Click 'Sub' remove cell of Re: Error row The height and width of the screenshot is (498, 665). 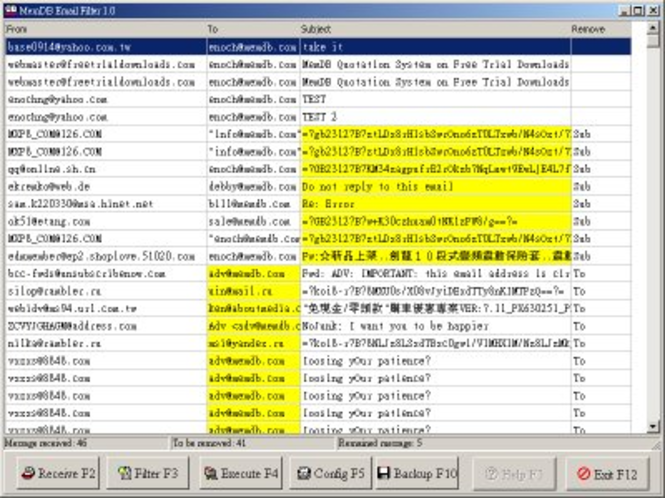(x=601, y=204)
